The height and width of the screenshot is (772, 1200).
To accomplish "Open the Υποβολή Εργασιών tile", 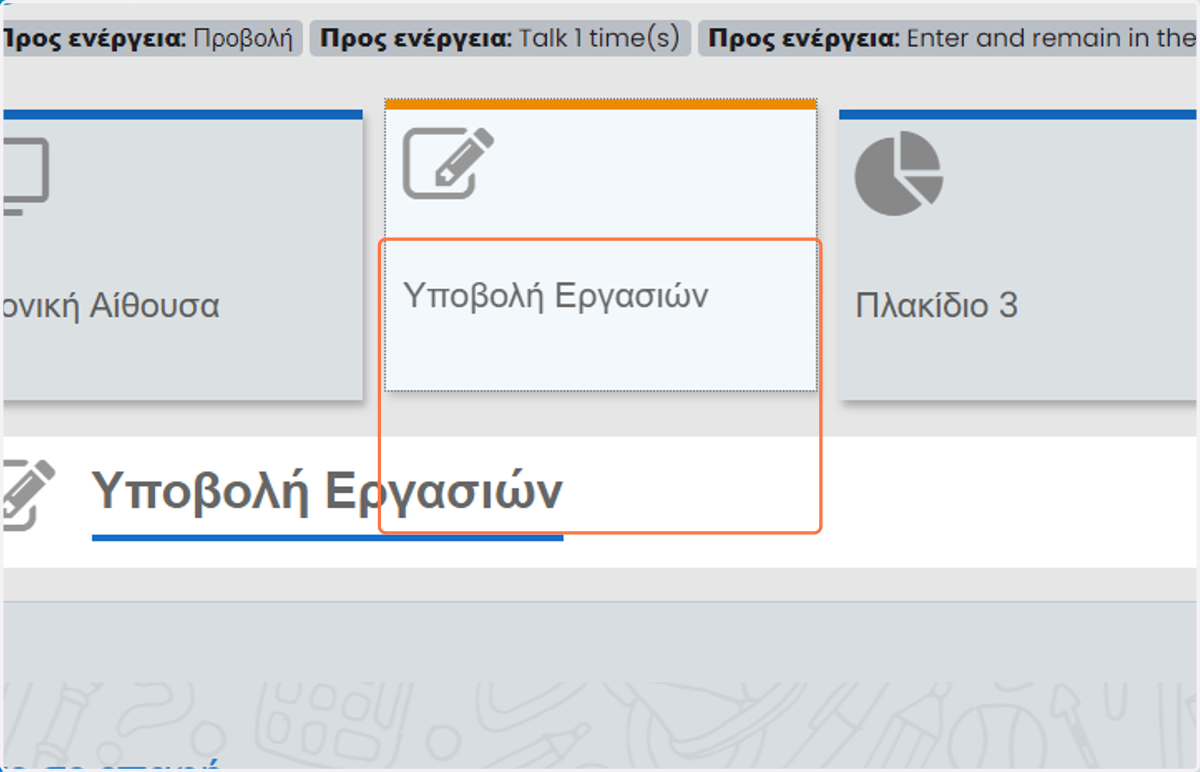I will tap(601, 245).
